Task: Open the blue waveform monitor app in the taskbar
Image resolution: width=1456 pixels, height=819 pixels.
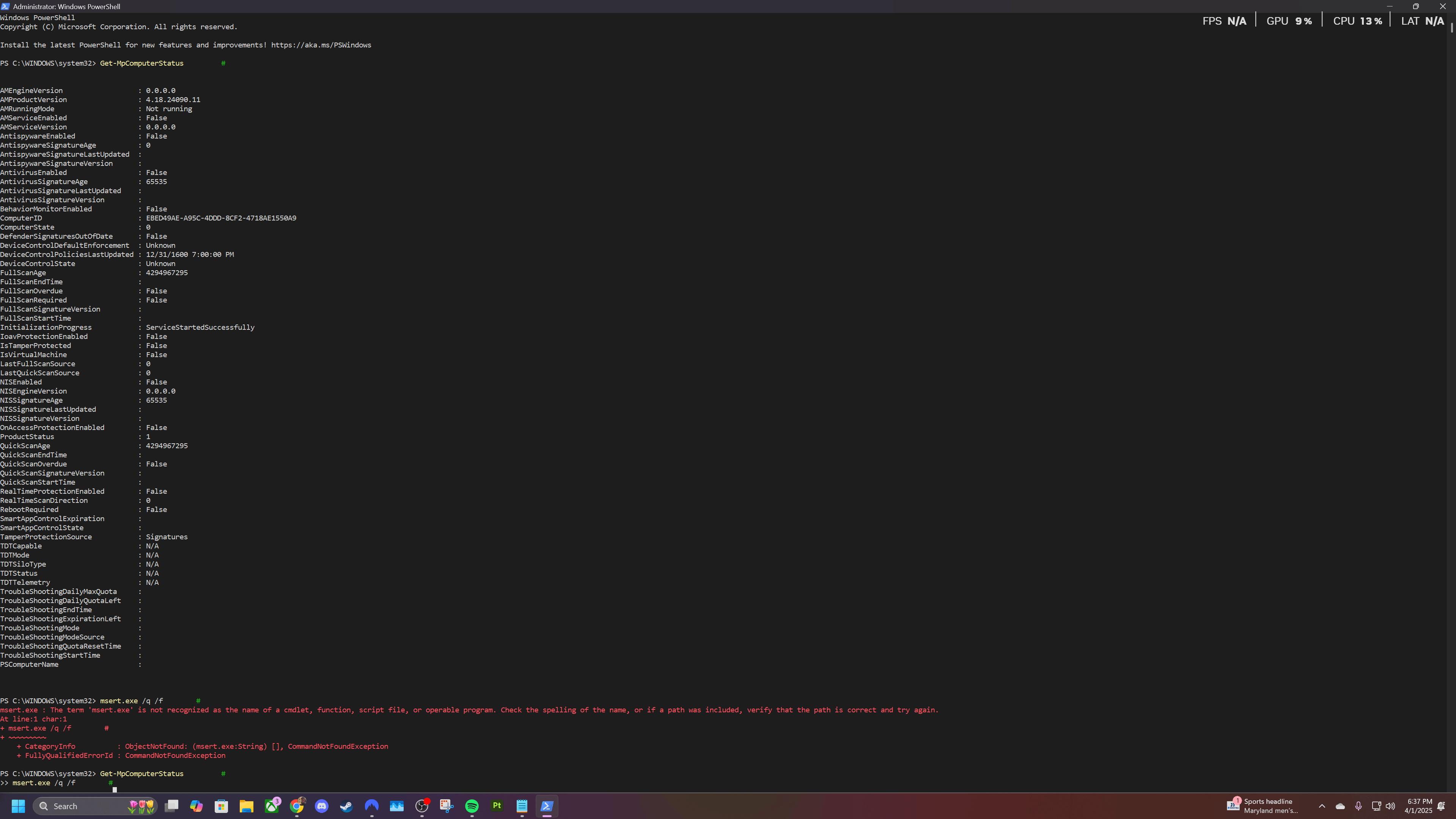Action: (x=397, y=806)
